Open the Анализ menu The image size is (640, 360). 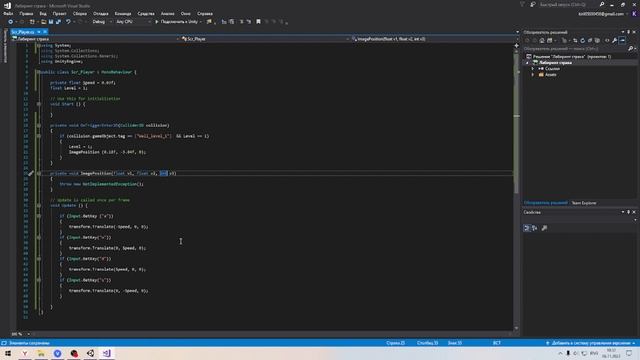(168, 13)
